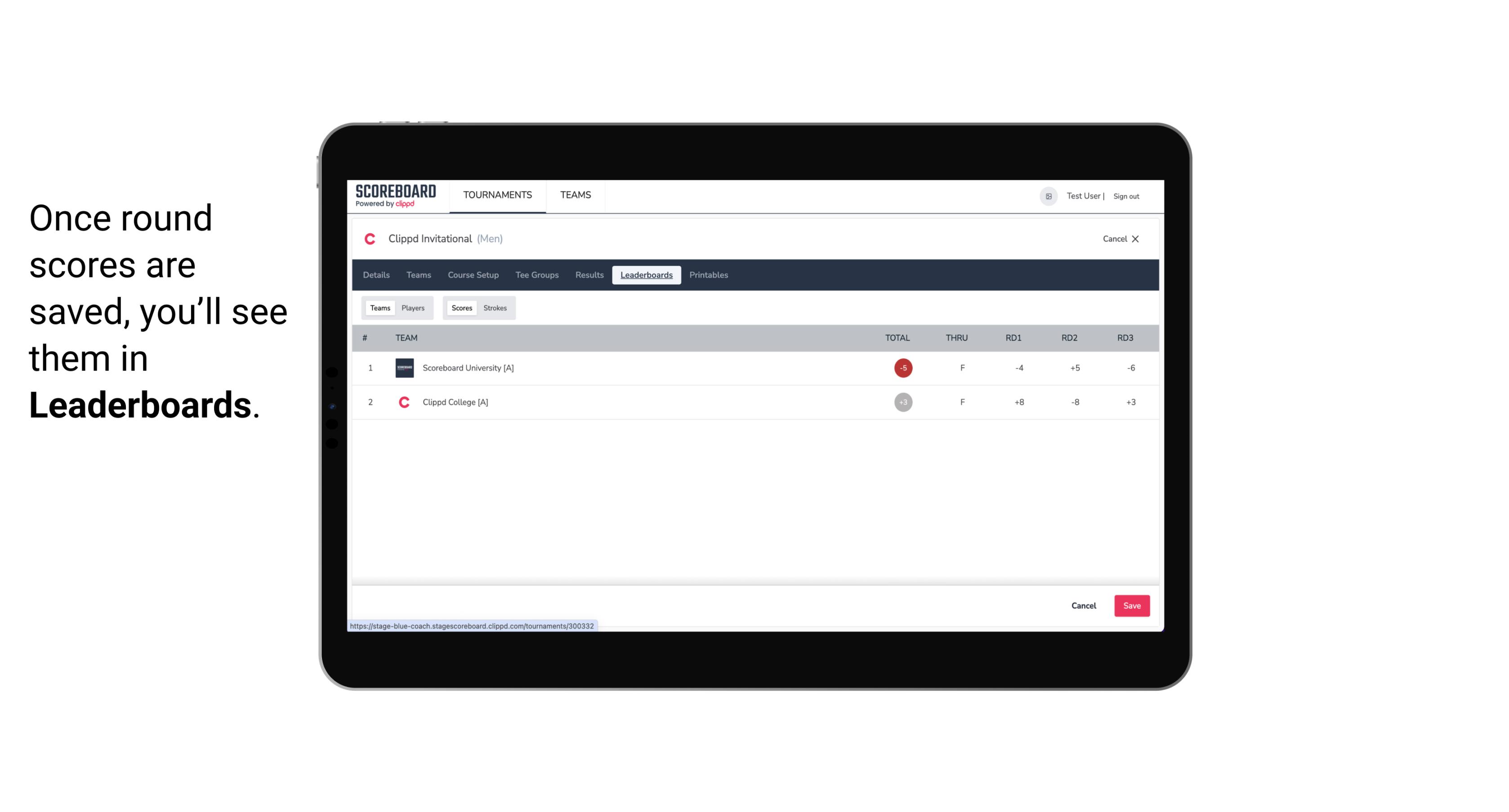Expand the Course Setup tab
The height and width of the screenshot is (812, 1509).
pyautogui.click(x=472, y=275)
